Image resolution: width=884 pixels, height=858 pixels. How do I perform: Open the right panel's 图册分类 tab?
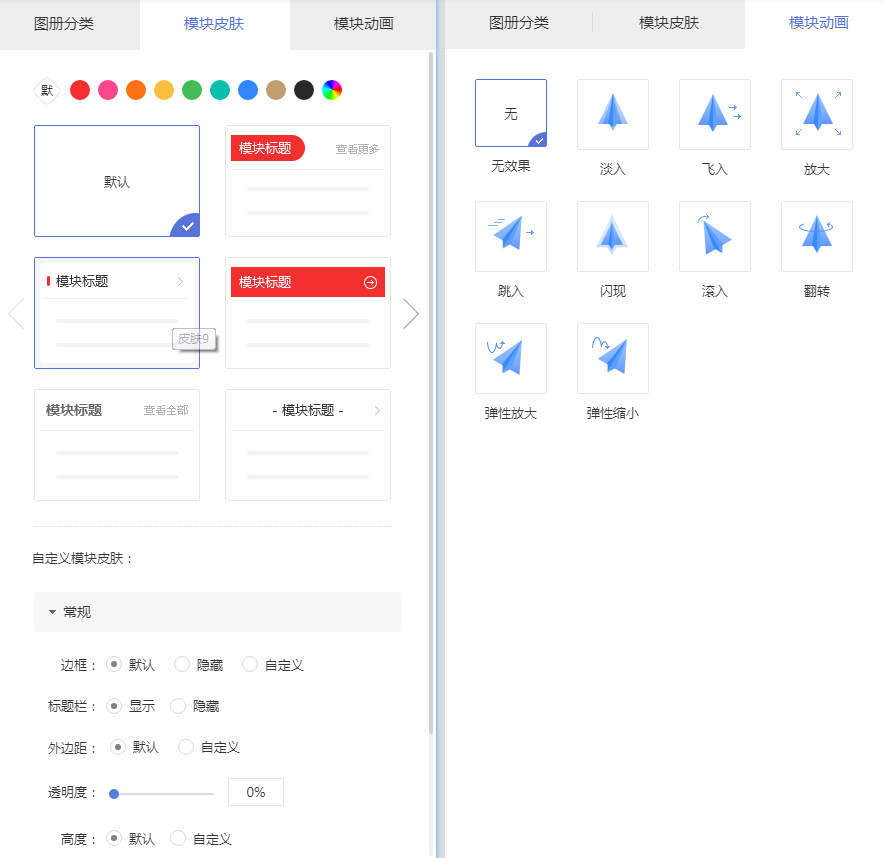click(x=519, y=23)
